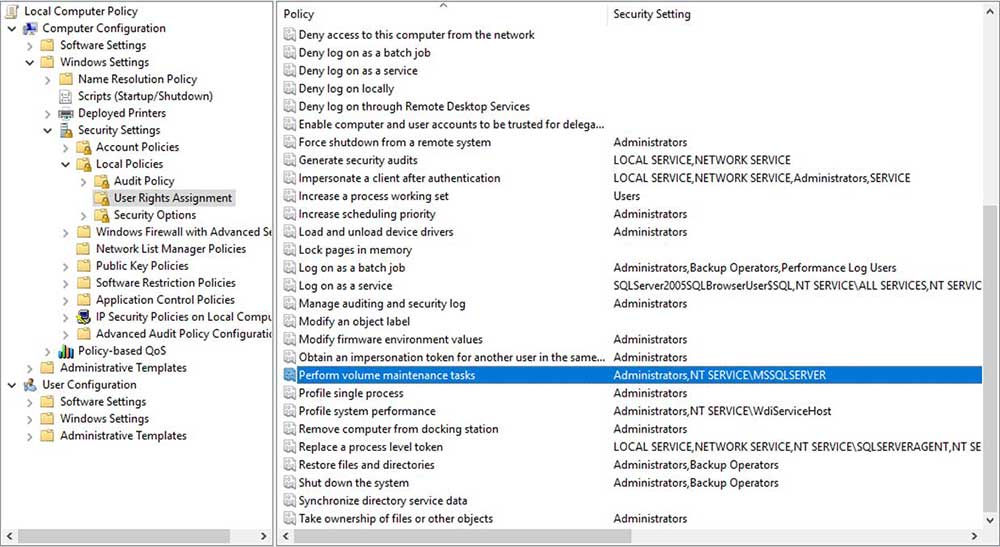Click the icon beside Replace a process level token
Viewport: 1000px width, 547px height.
(290, 447)
